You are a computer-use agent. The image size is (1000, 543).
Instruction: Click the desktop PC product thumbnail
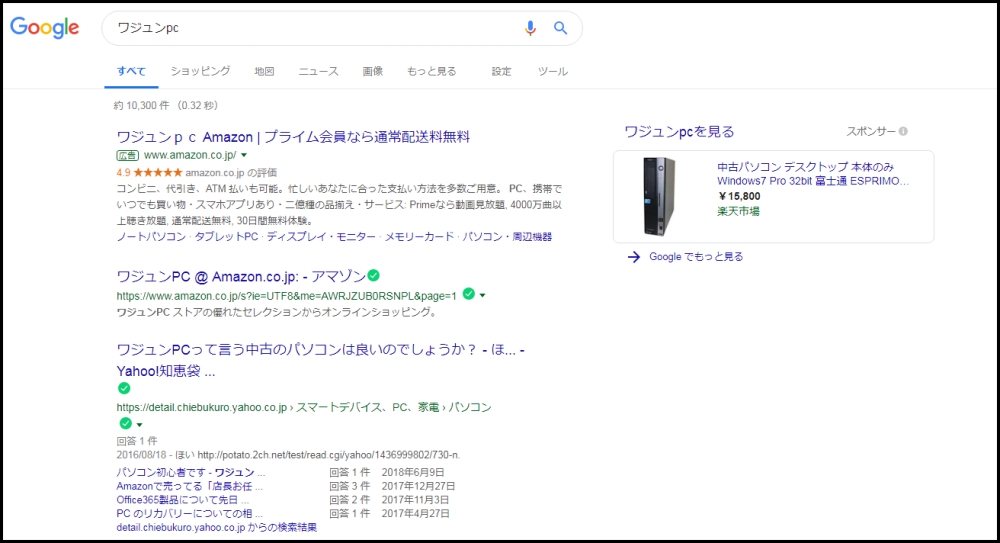point(659,197)
